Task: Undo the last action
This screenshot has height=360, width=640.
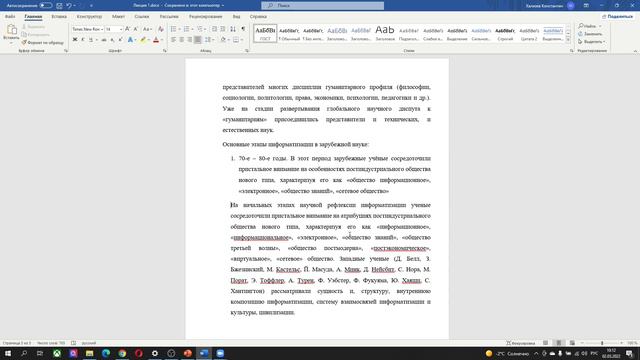Action: click(69, 6)
